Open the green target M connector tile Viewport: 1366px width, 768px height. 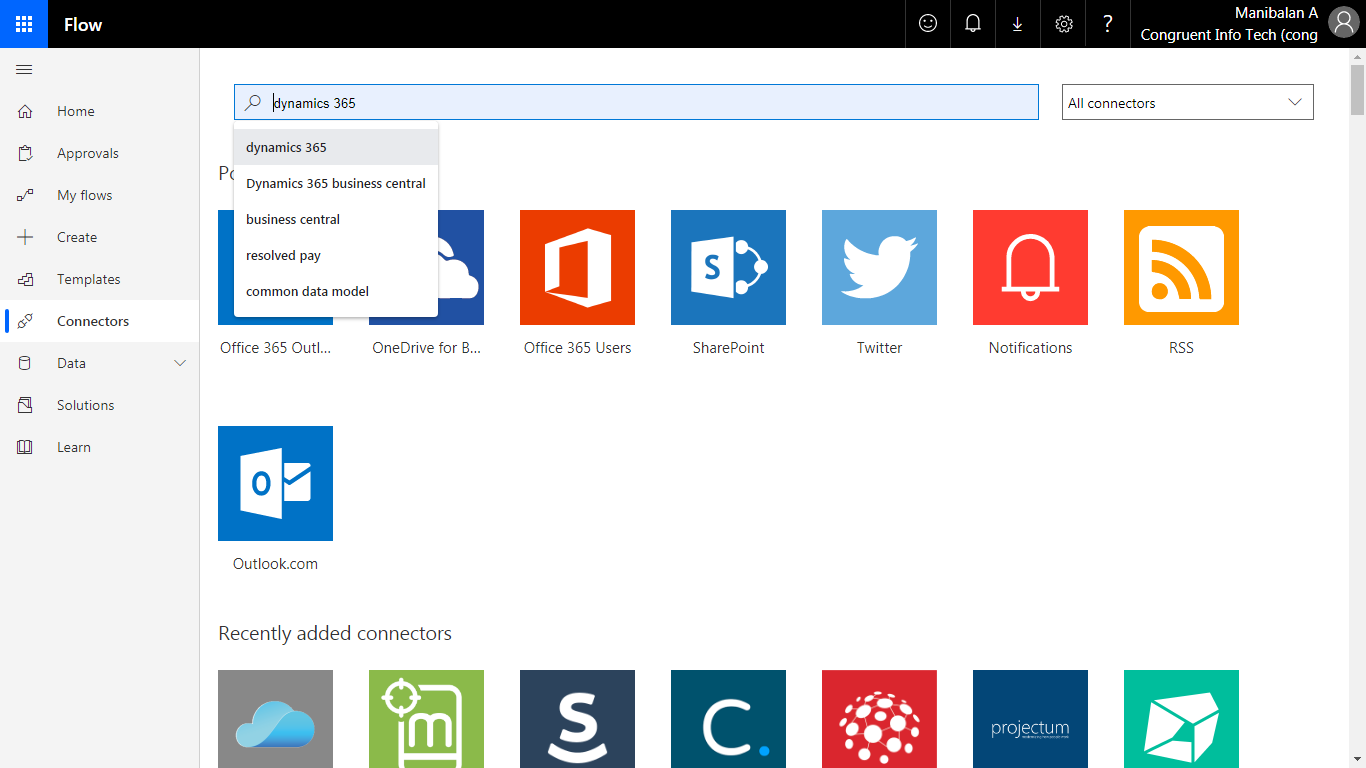pos(426,719)
